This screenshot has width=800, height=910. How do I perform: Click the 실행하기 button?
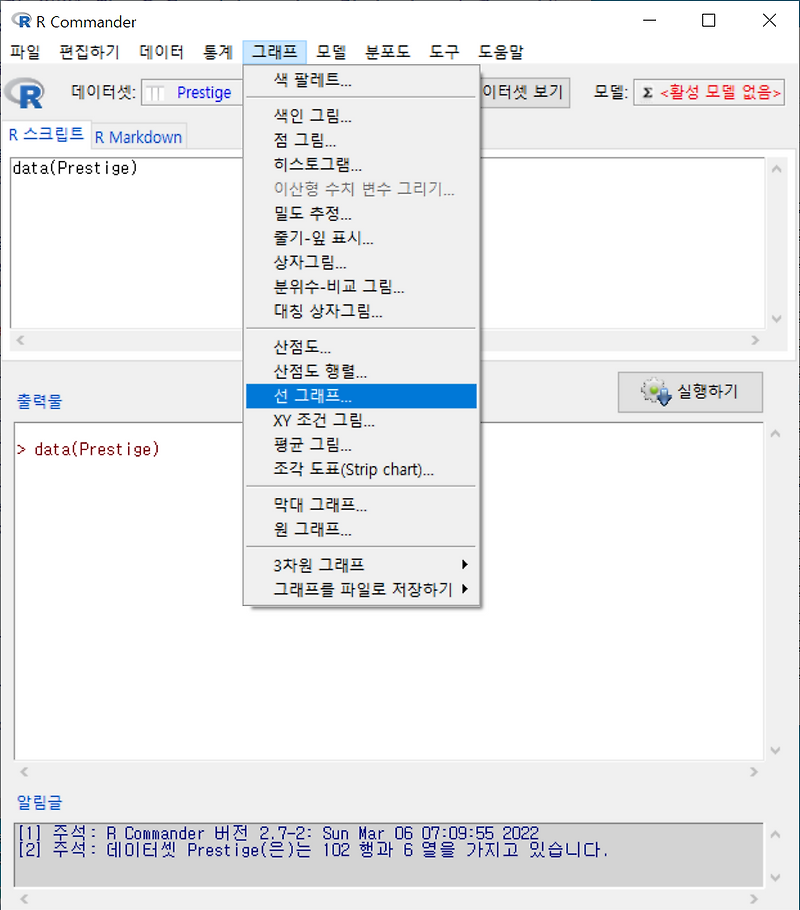pyautogui.click(x=690, y=392)
